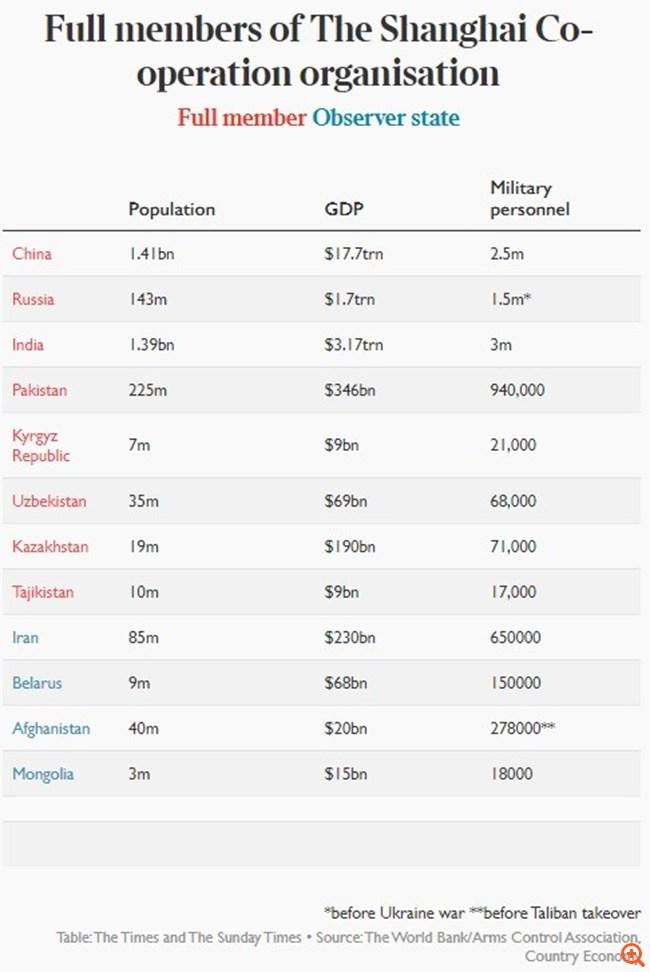Select Belarus in the table
This screenshot has width=650, height=972.
pyautogui.click(x=37, y=683)
